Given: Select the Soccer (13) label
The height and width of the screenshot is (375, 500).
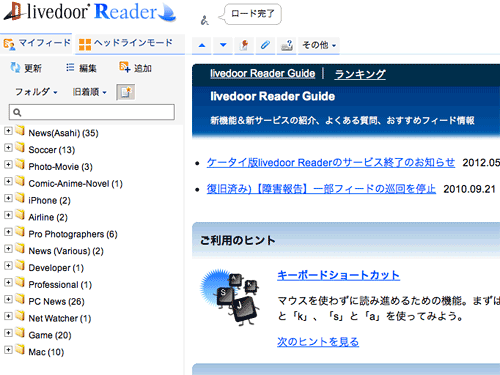Looking at the screenshot, I should pos(52,150).
